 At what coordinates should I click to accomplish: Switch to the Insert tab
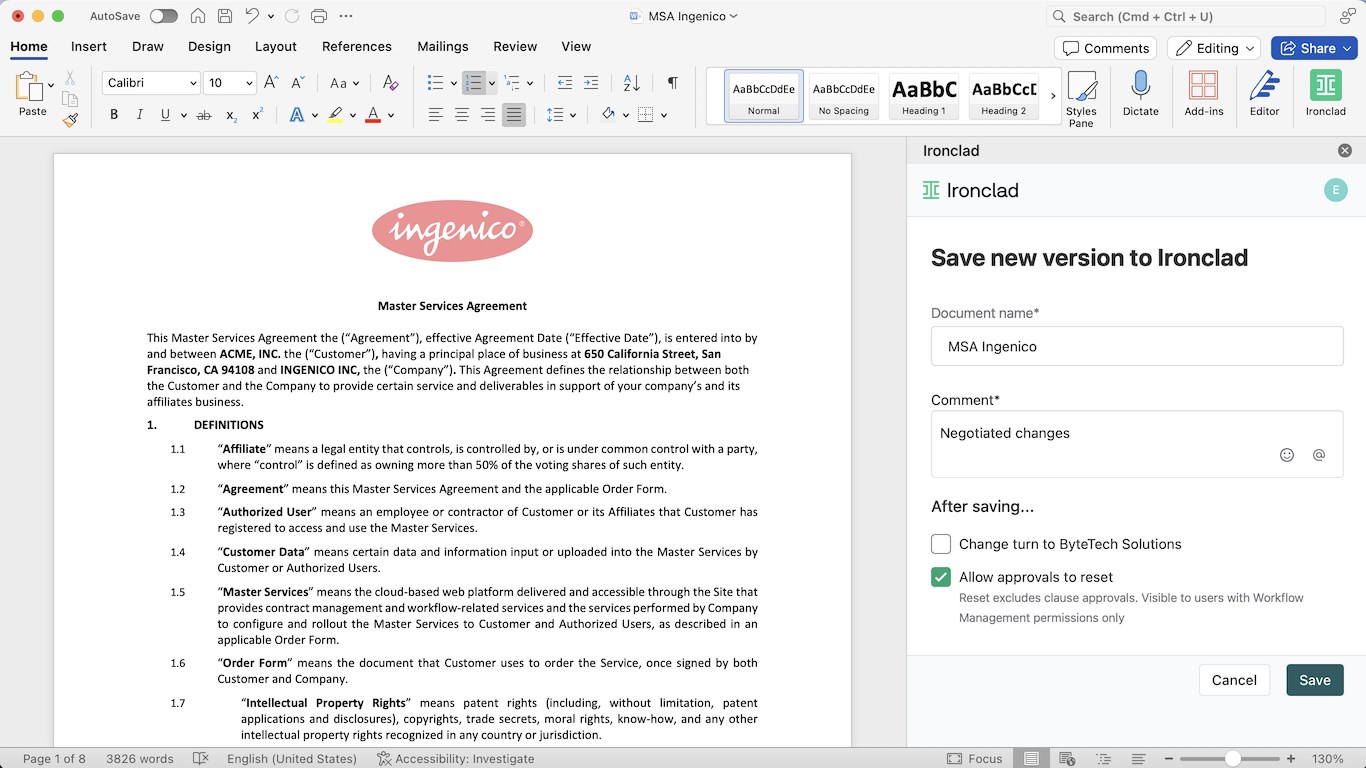pyautogui.click(x=89, y=46)
